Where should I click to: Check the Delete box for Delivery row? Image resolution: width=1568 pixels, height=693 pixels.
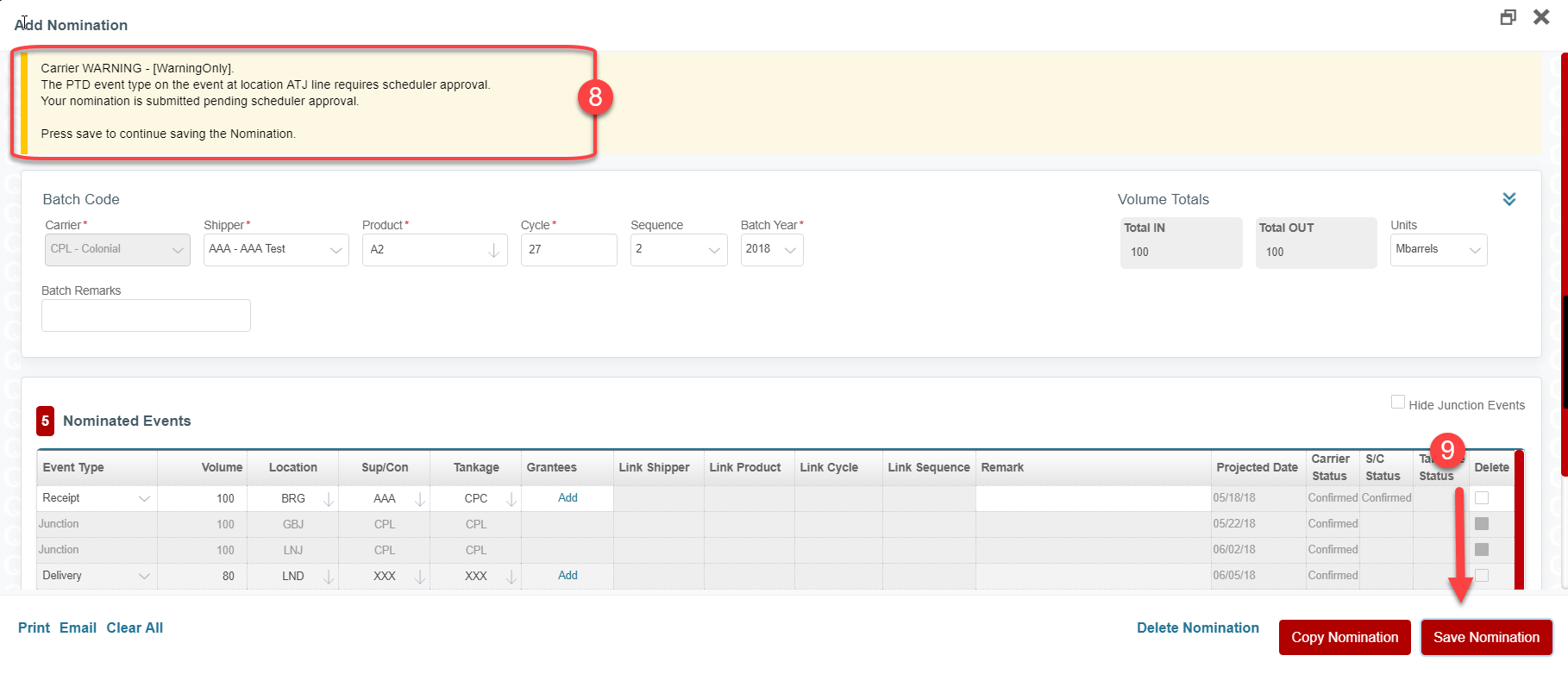(x=1481, y=575)
